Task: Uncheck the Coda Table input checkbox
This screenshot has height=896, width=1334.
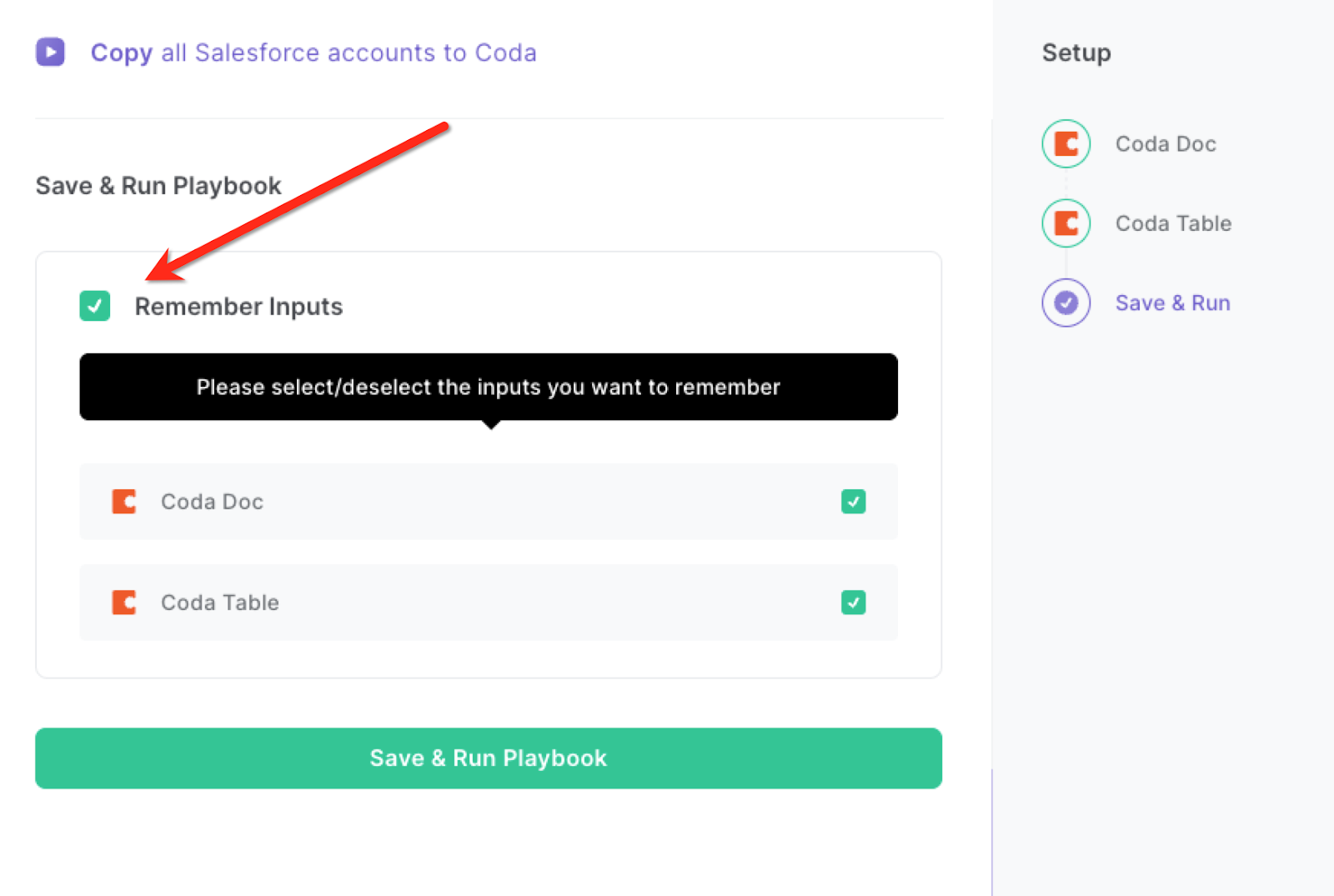Action: [853, 603]
